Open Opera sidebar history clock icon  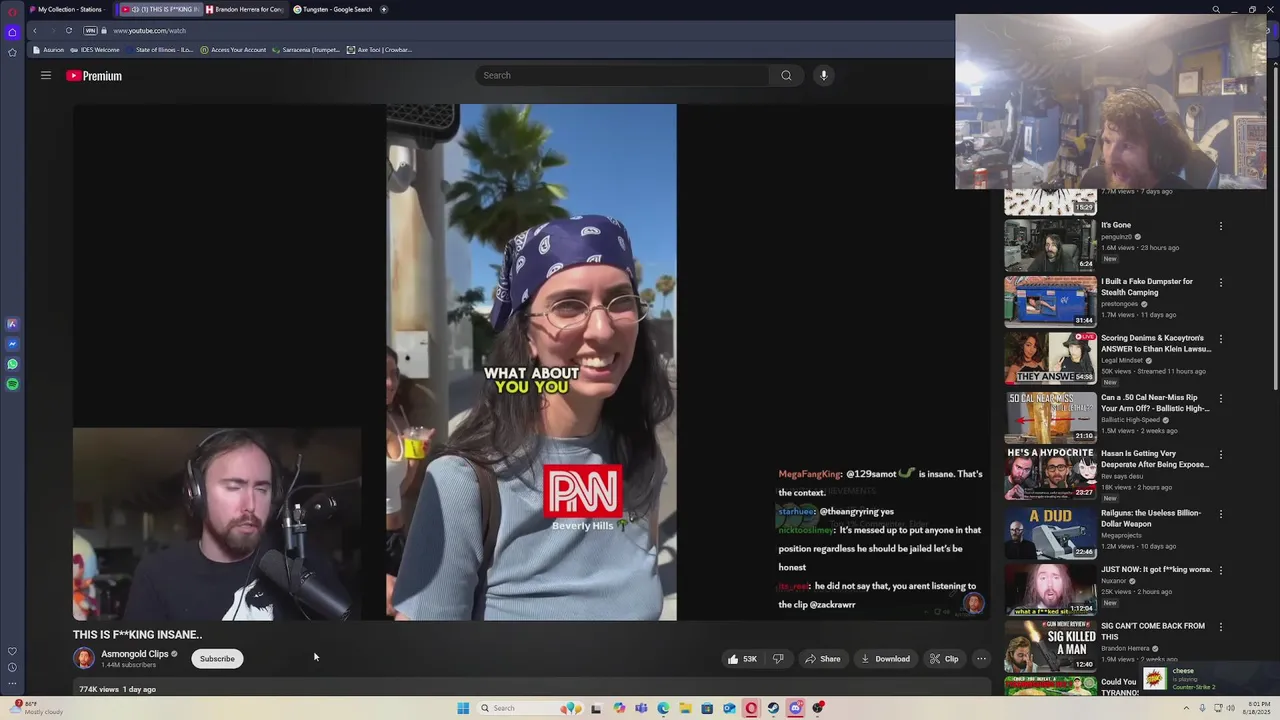click(12, 667)
